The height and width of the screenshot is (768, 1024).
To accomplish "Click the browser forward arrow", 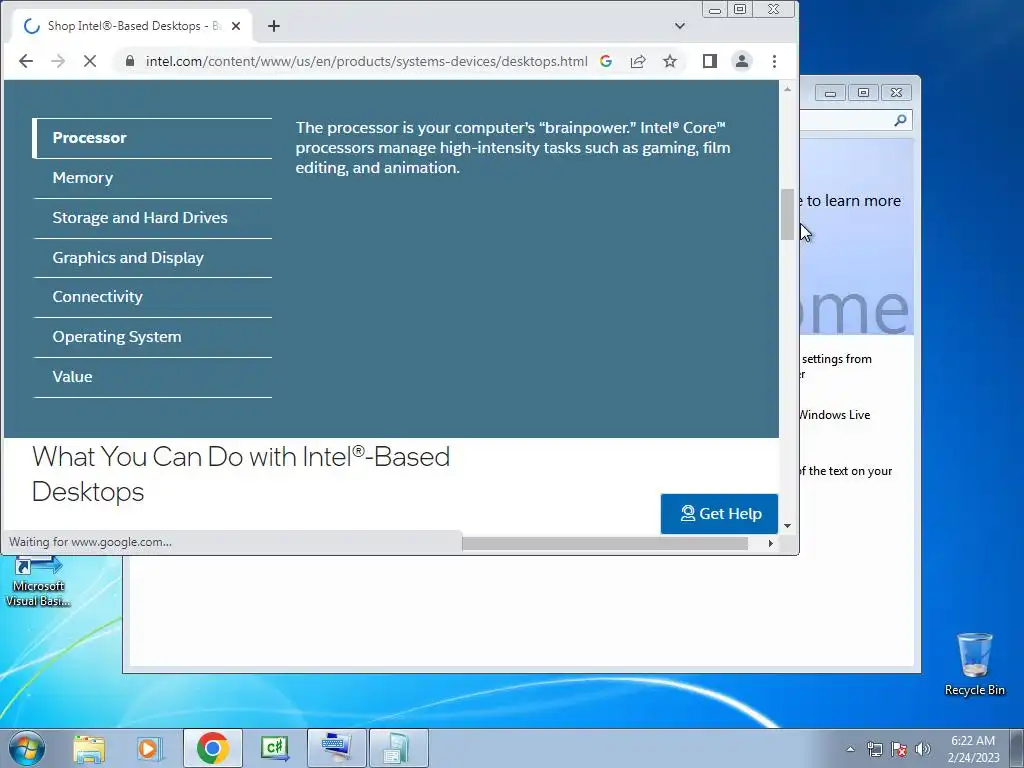I will coord(58,61).
